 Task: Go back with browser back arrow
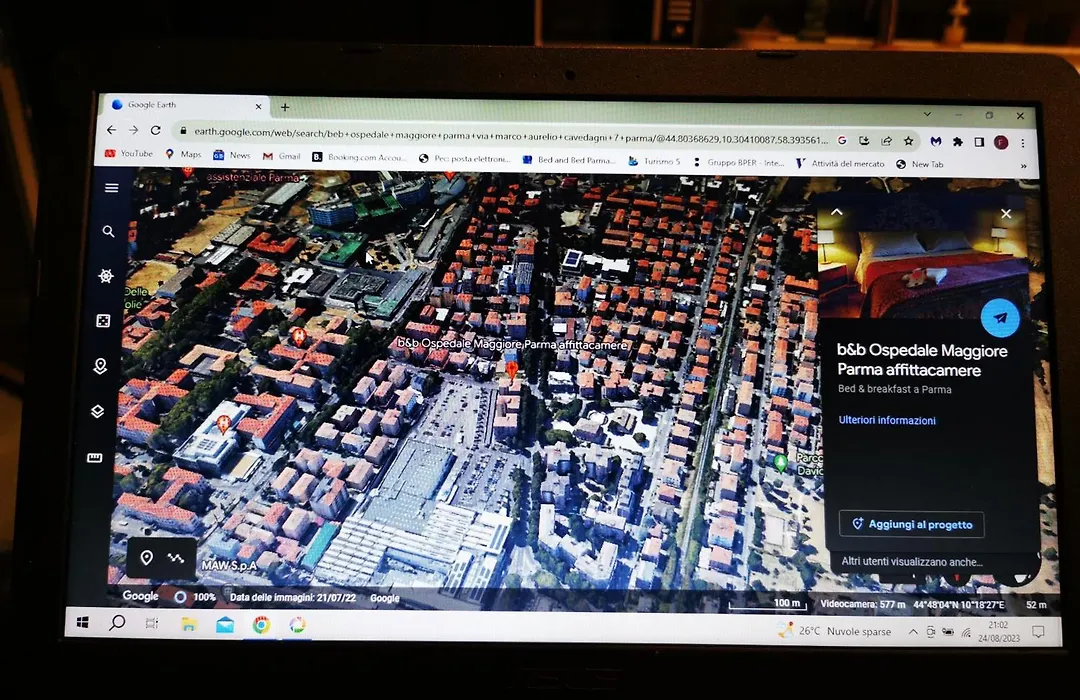[112, 130]
